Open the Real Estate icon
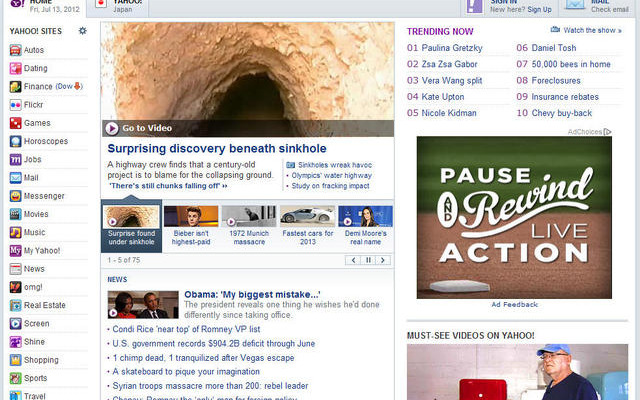This screenshot has height=400, width=640. tap(16, 305)
